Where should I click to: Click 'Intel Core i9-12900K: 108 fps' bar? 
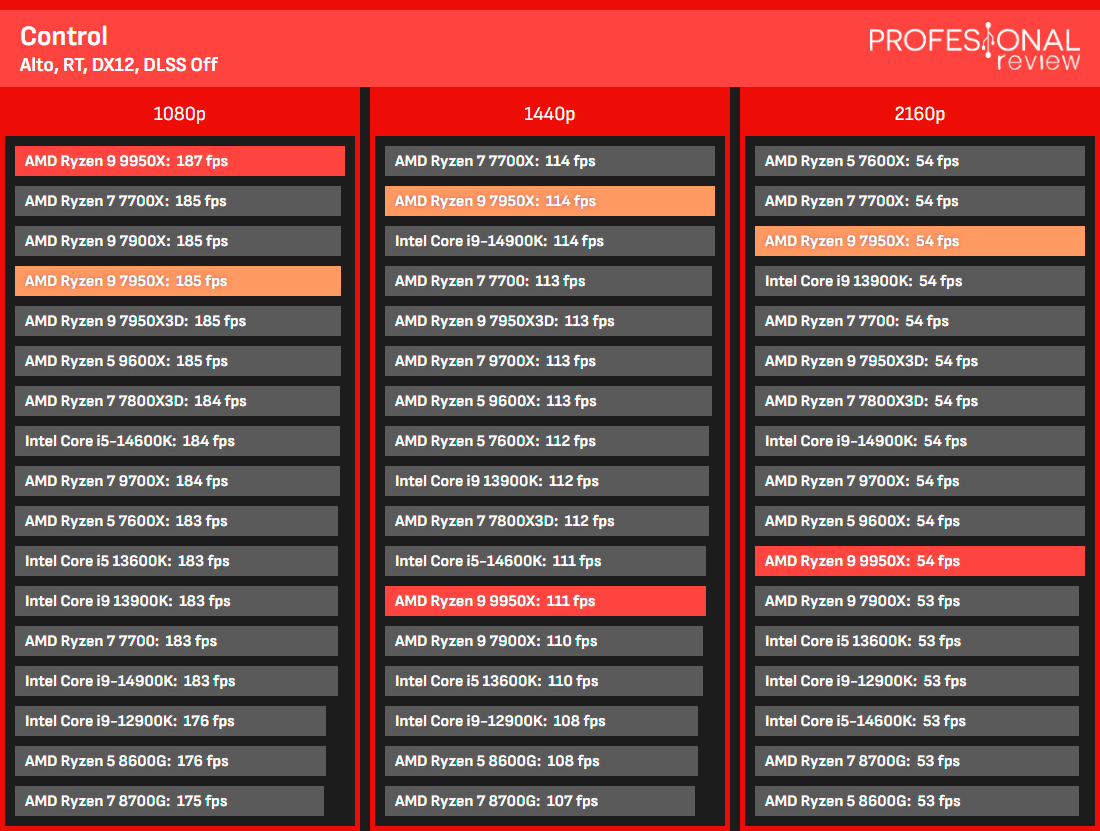[x=542, y=720]
